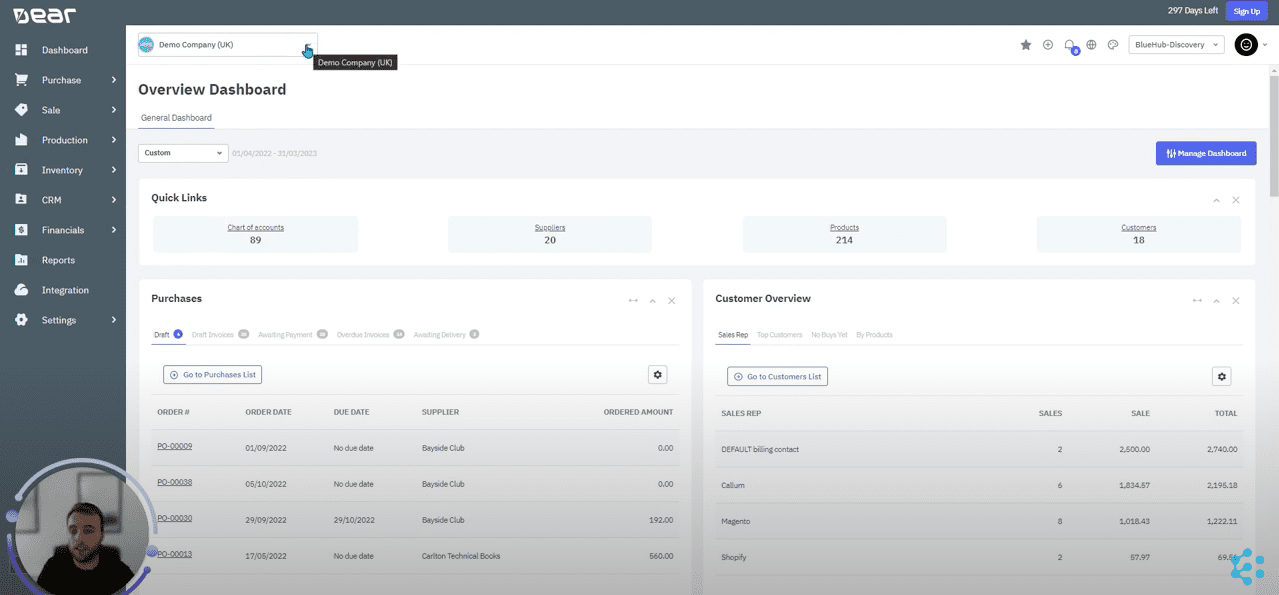
Task: Select the Inventory icon in the sidebar
Action: 21,169
